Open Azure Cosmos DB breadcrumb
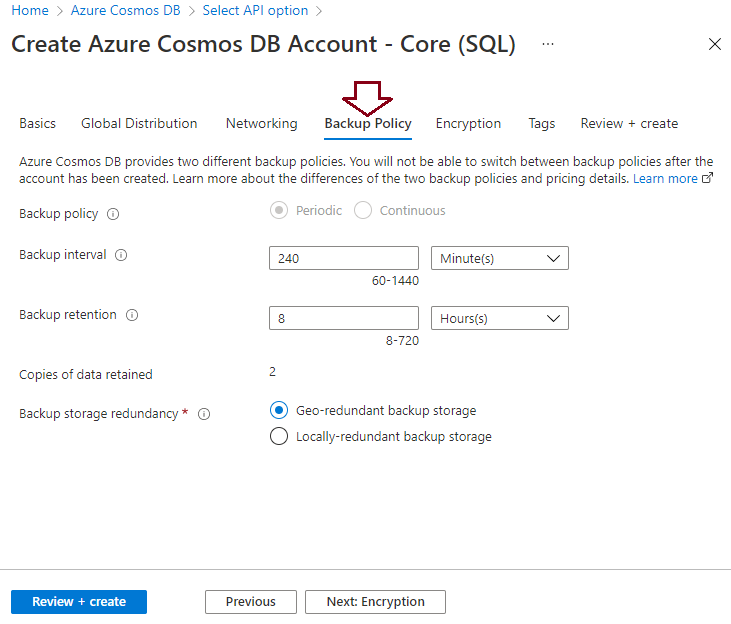This screenshot has width=731, height=624. pyautogui.click(x=125, y=10)
